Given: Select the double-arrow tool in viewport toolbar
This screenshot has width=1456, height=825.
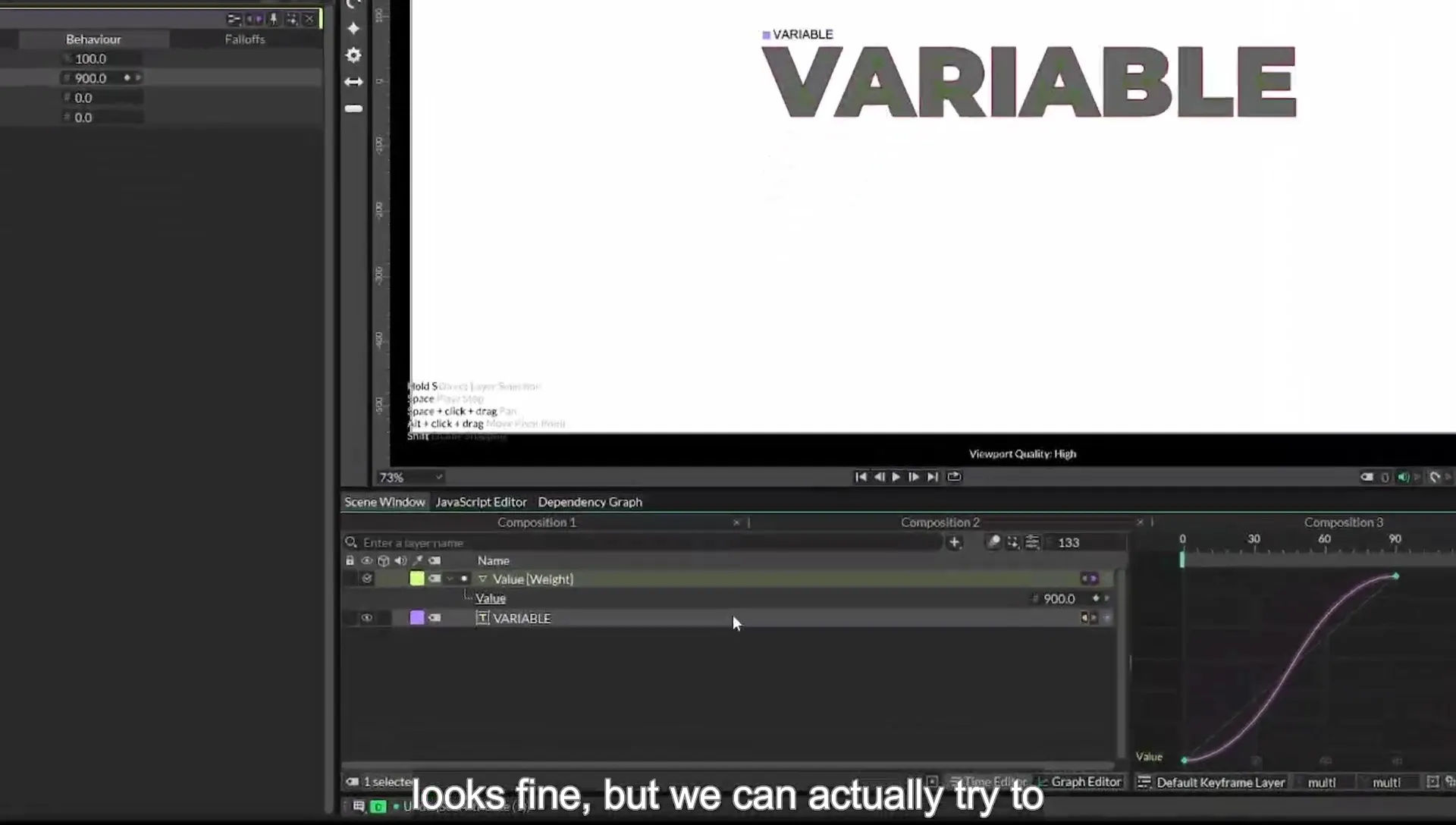Looking at the screenshot, I should (353, 82).
